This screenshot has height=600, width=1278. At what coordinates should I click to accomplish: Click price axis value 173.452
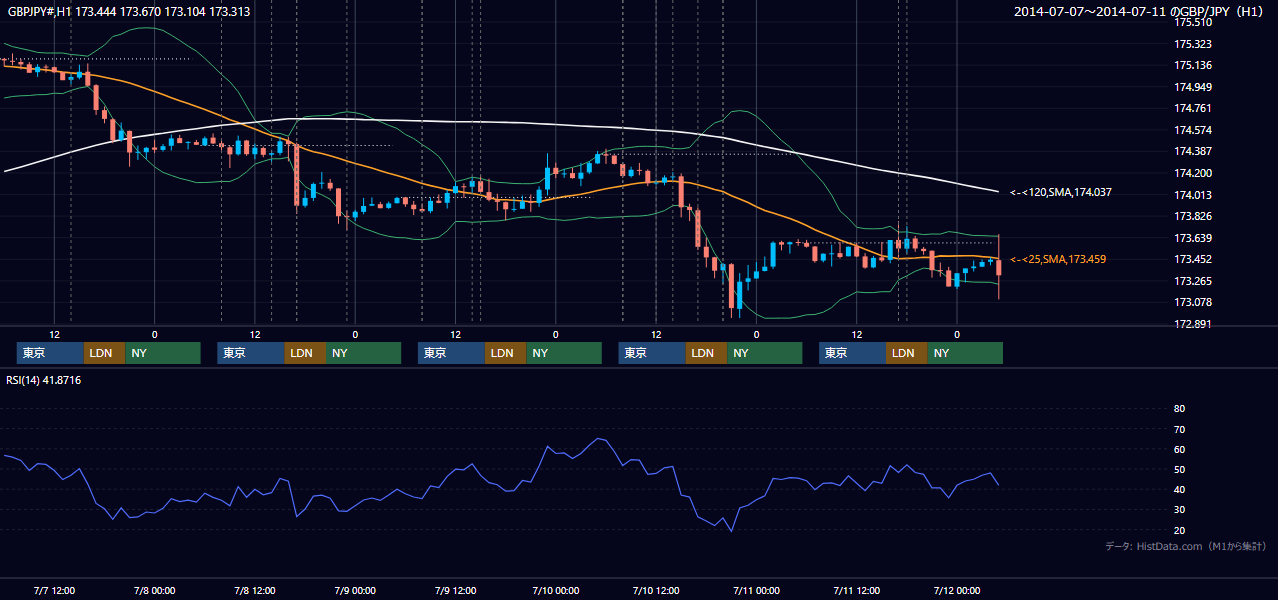pos(1192,260)
